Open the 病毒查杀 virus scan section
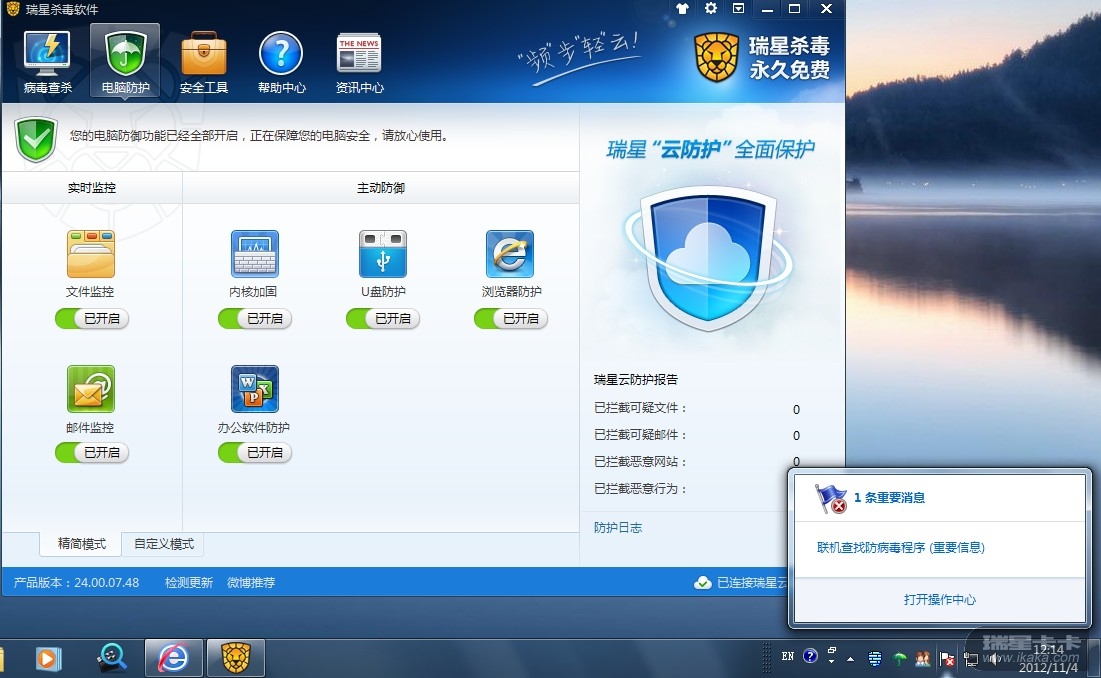 [x=47, y=62]
